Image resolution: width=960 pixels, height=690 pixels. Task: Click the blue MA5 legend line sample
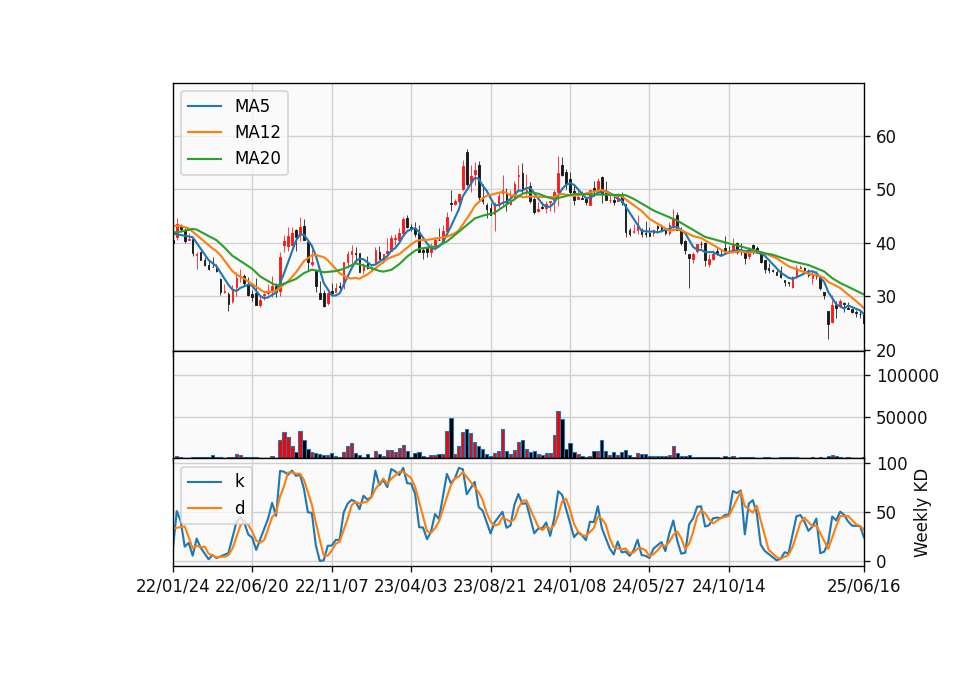pos(204,106)
